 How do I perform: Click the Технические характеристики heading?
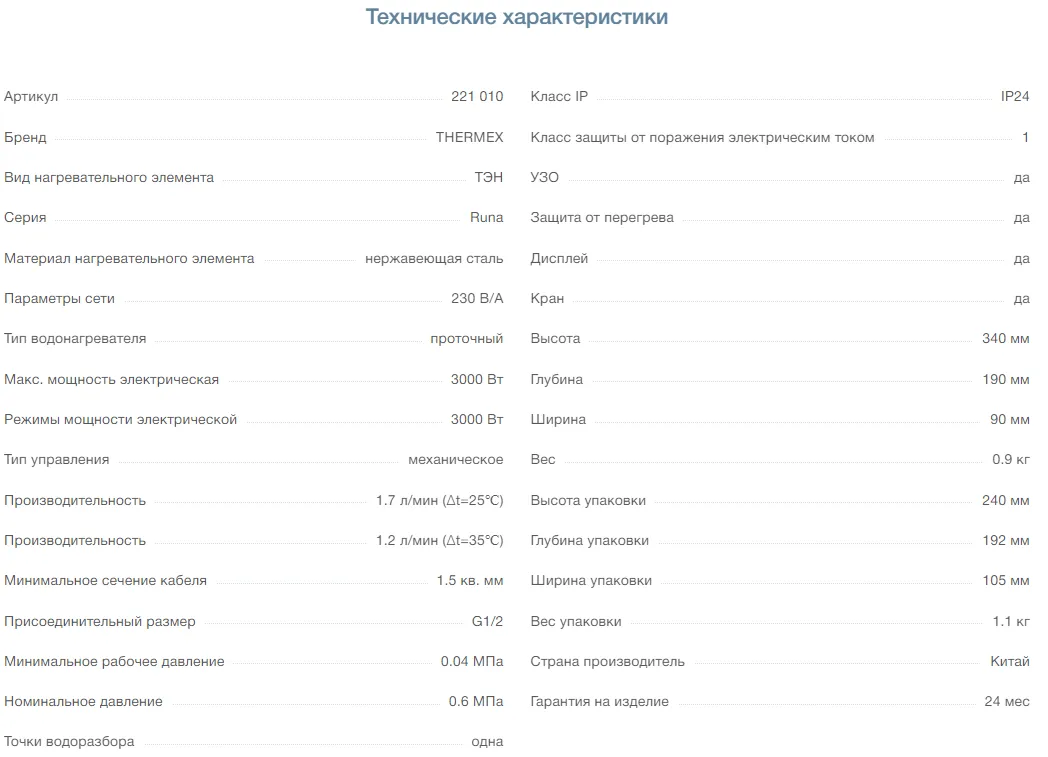(x=517, y=17)
